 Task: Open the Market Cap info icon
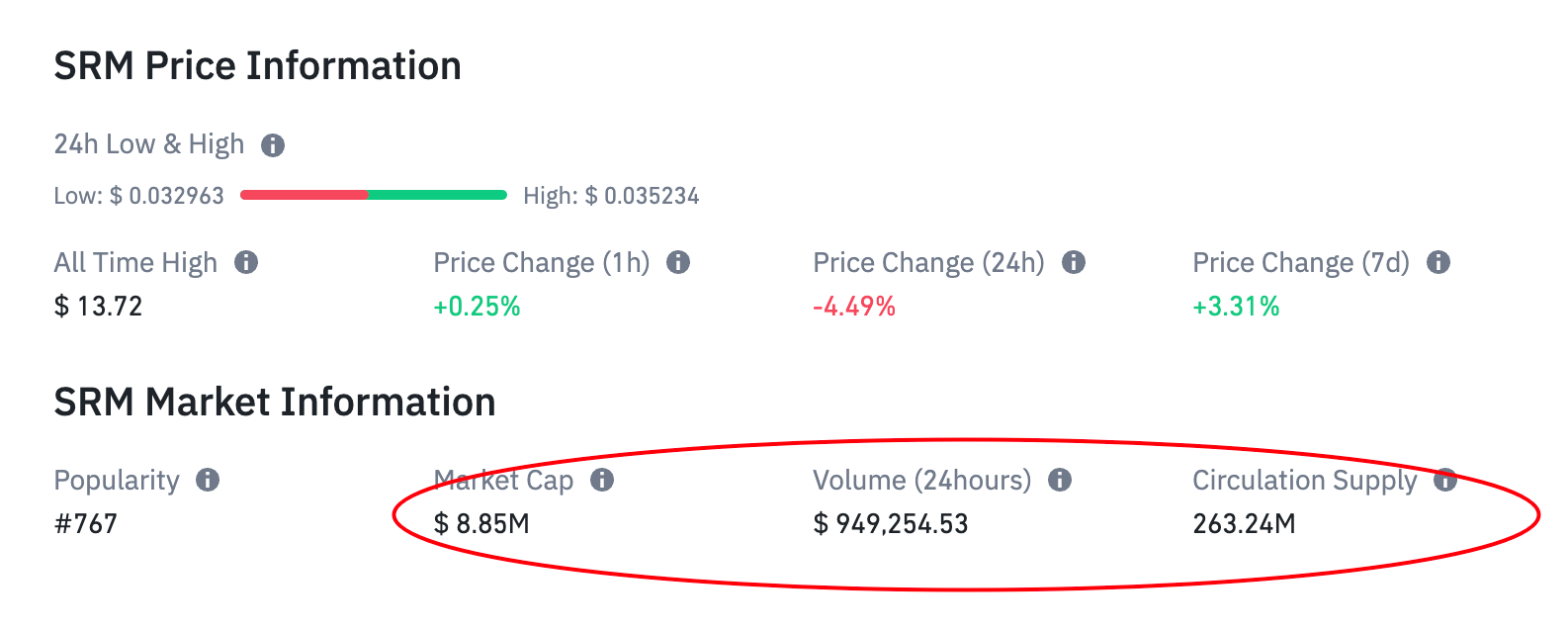tap(602, 480)
